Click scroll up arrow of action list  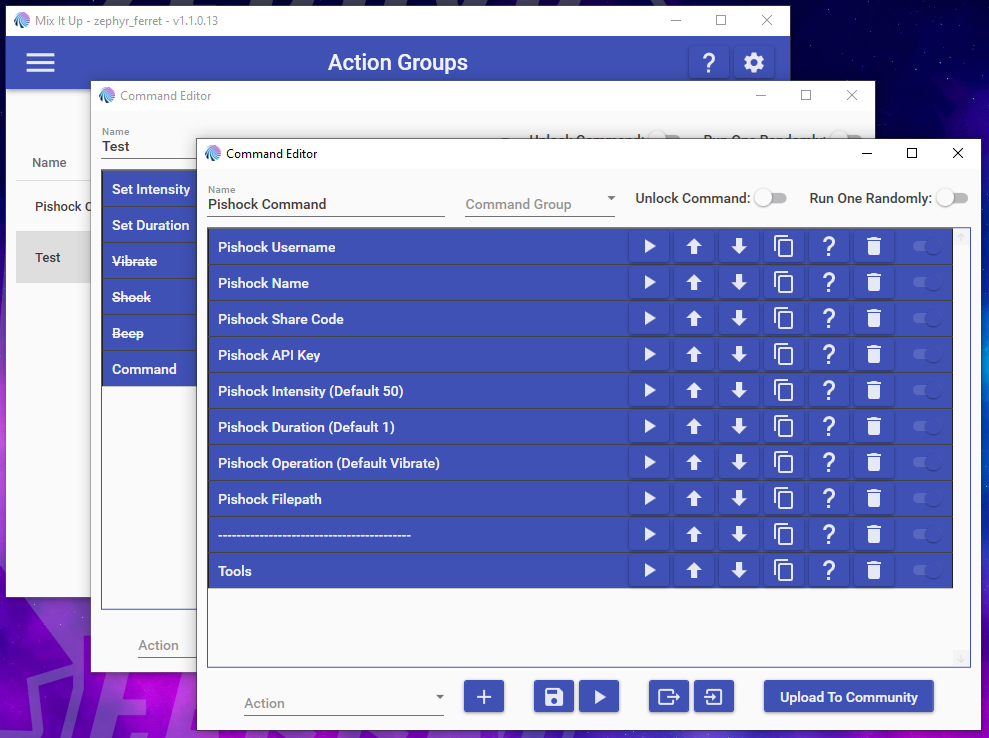point(961,237)
